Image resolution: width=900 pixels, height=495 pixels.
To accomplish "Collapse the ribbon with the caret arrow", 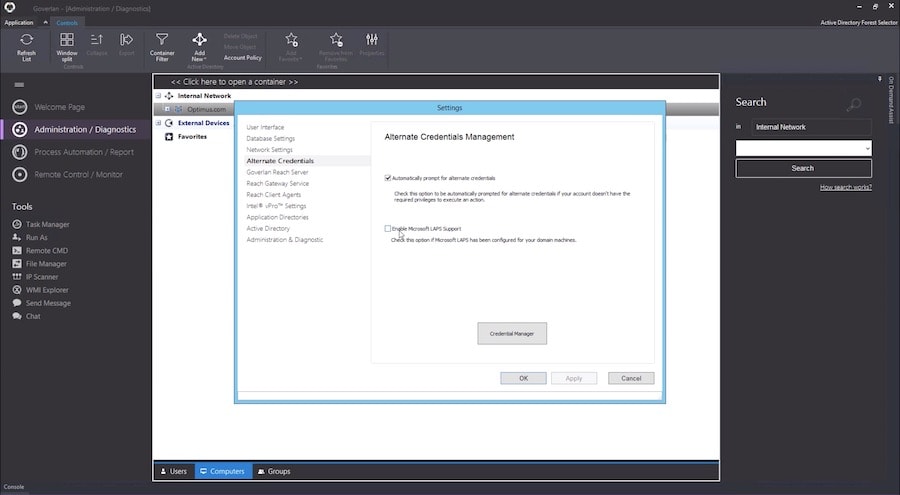I will pos(45,22).
